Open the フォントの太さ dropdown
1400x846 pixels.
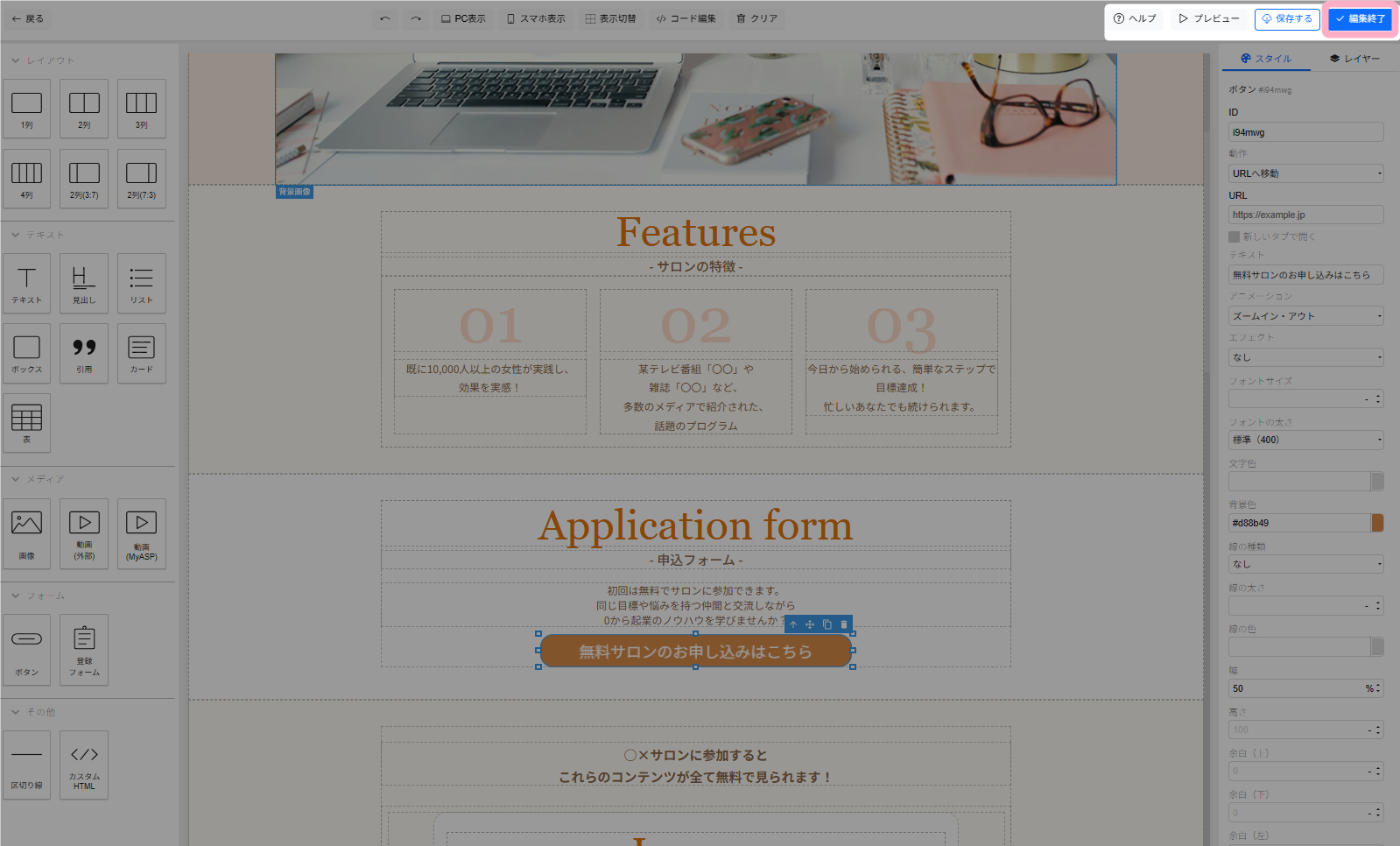tap(1305, 440)
